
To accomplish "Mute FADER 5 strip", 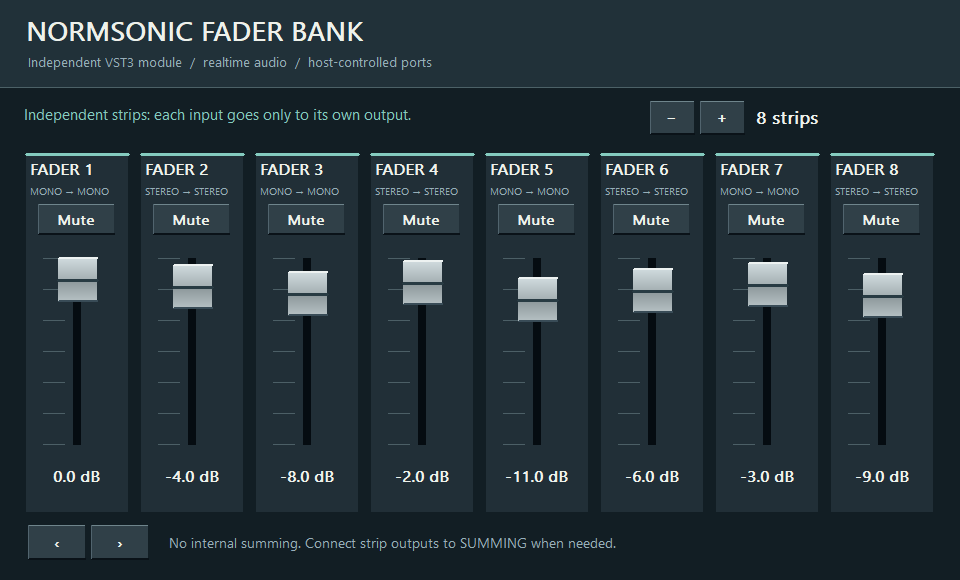I will tap(536, 219).
